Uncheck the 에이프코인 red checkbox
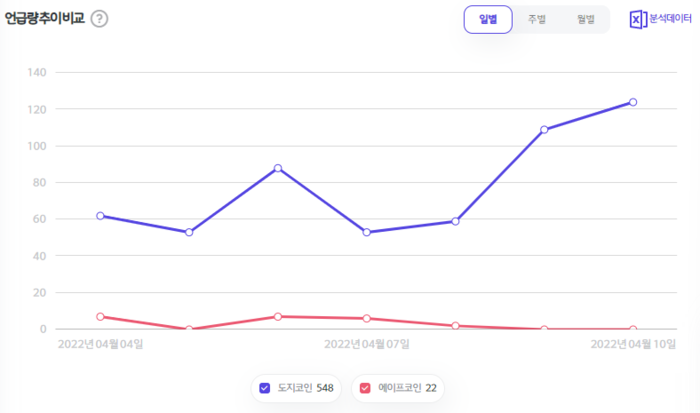 [365, 388]
